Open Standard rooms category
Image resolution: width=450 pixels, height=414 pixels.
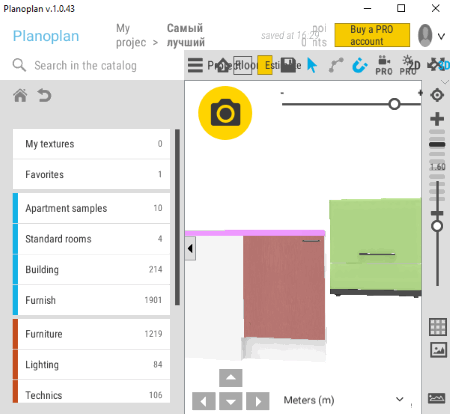tap(91, 239)
